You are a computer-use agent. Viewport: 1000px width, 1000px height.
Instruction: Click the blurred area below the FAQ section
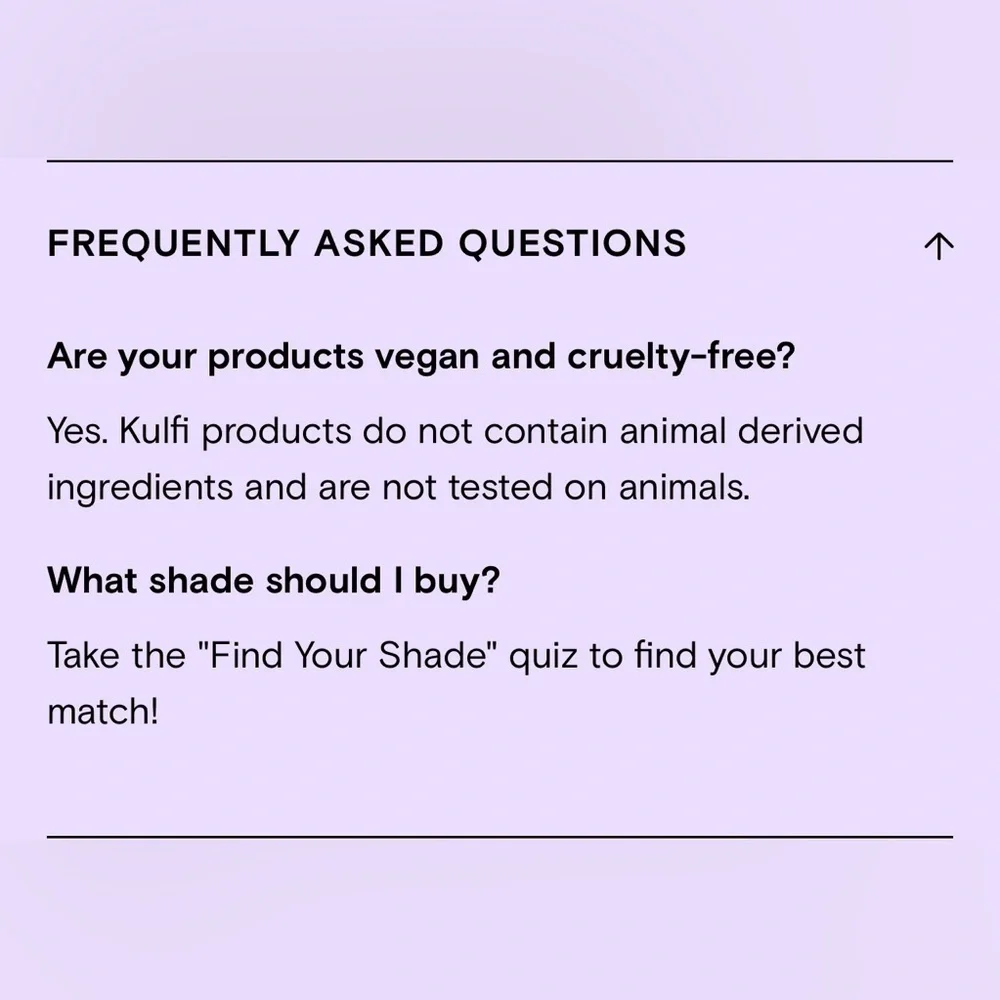500,920
